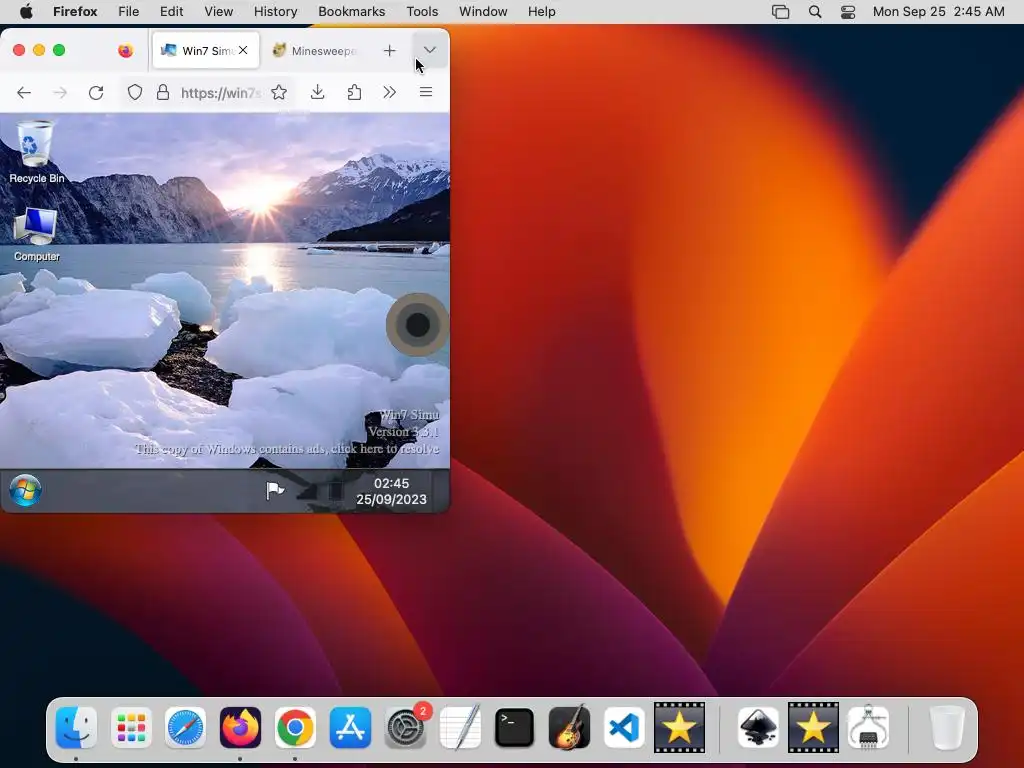Click the Action Center flag in Win7 taskbar
1024x768 pixels.
(x=274, y=490)
